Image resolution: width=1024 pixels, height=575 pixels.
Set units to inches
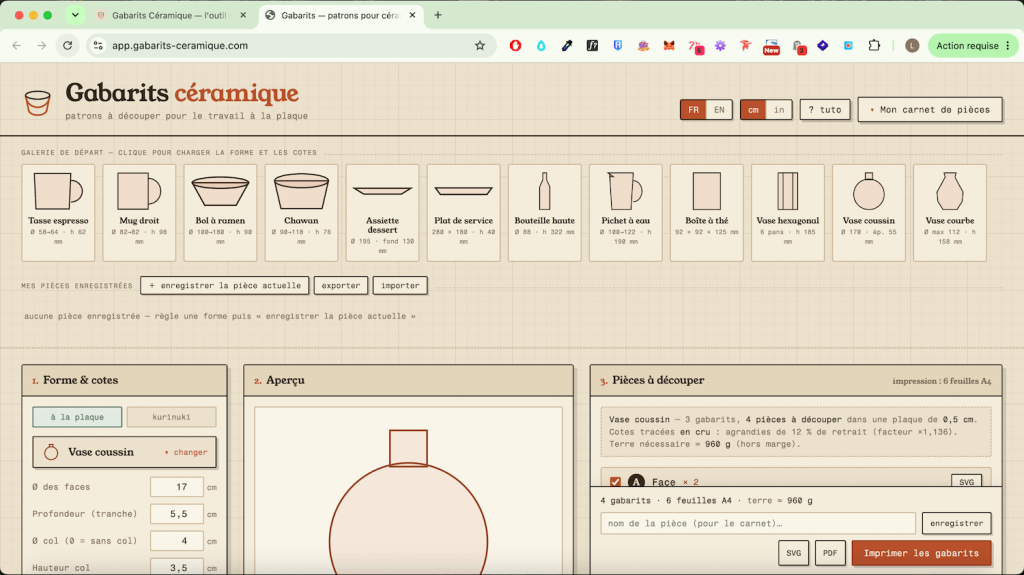(779, 110)
